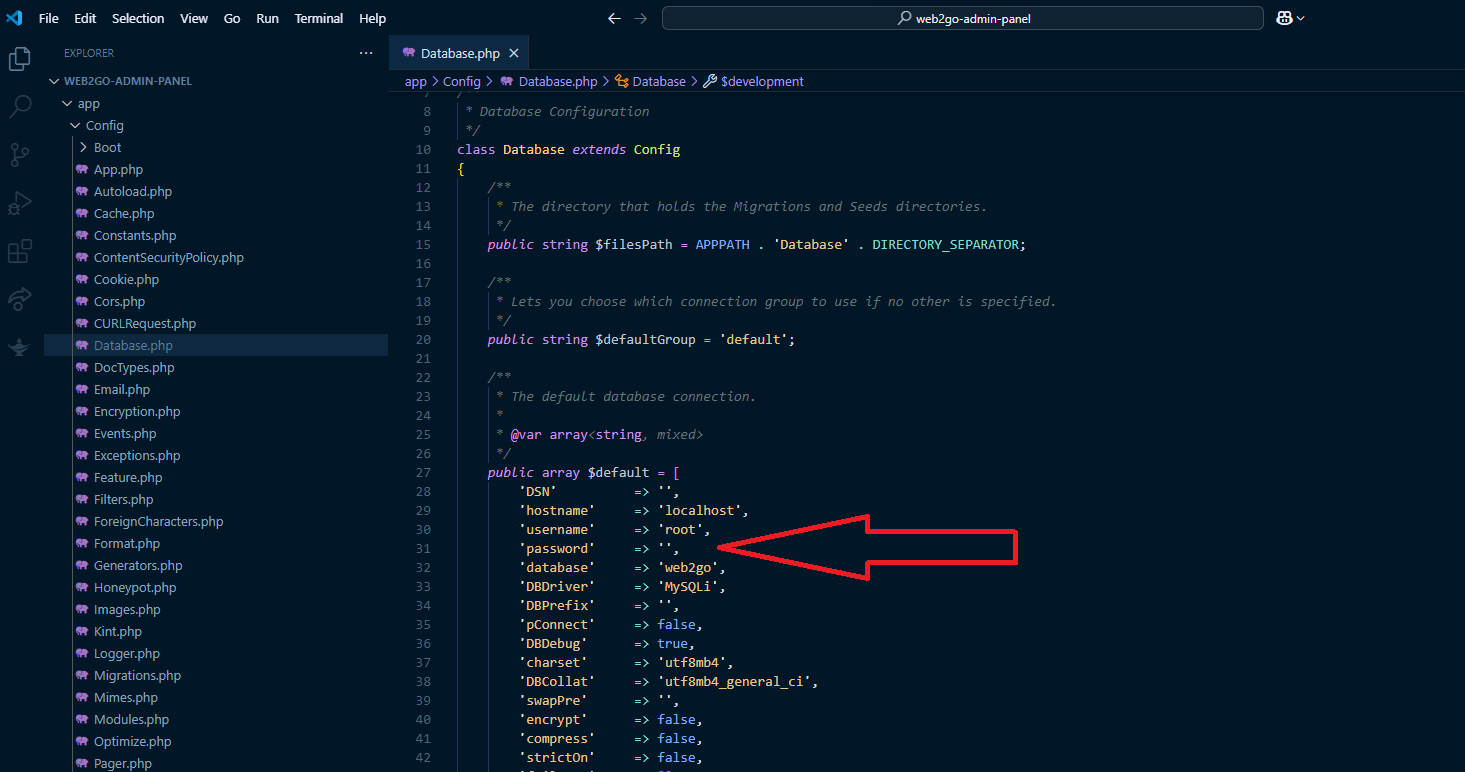Screen dimensions: 1465x772
Task: Click the Go Back arrow
Action: point(615,18)
